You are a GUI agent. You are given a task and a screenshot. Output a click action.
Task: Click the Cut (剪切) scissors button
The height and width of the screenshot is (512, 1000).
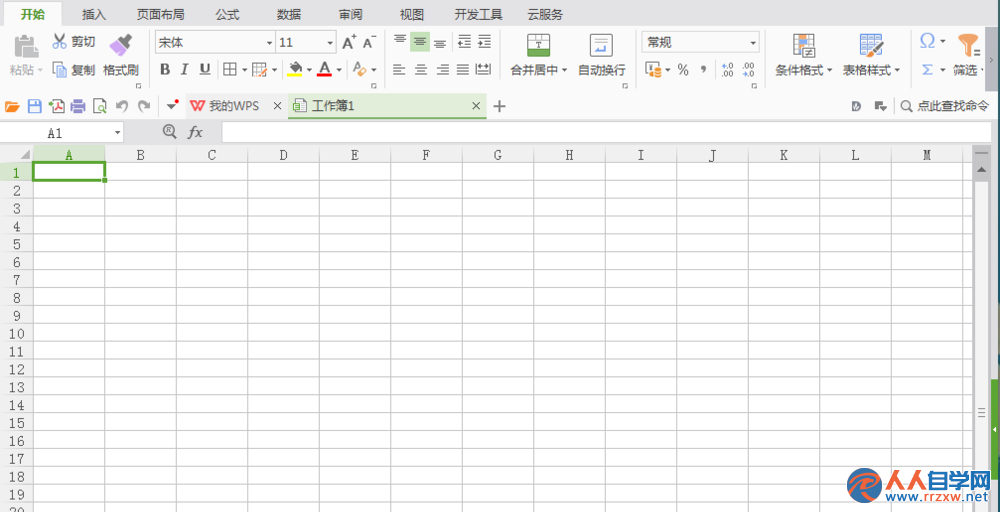73,42
